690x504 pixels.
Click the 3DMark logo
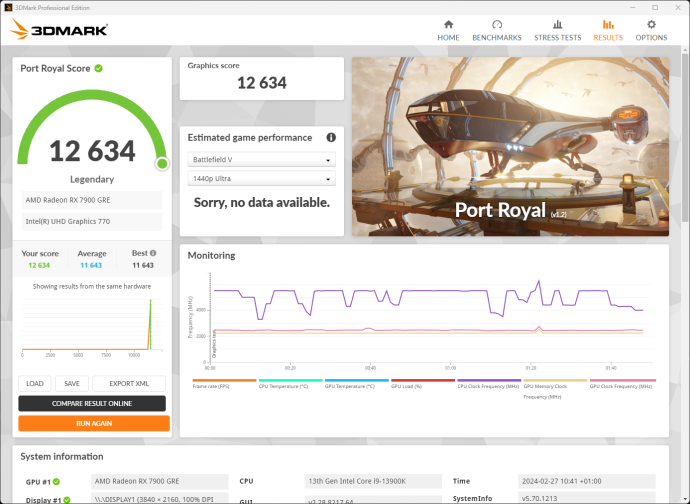59,29
